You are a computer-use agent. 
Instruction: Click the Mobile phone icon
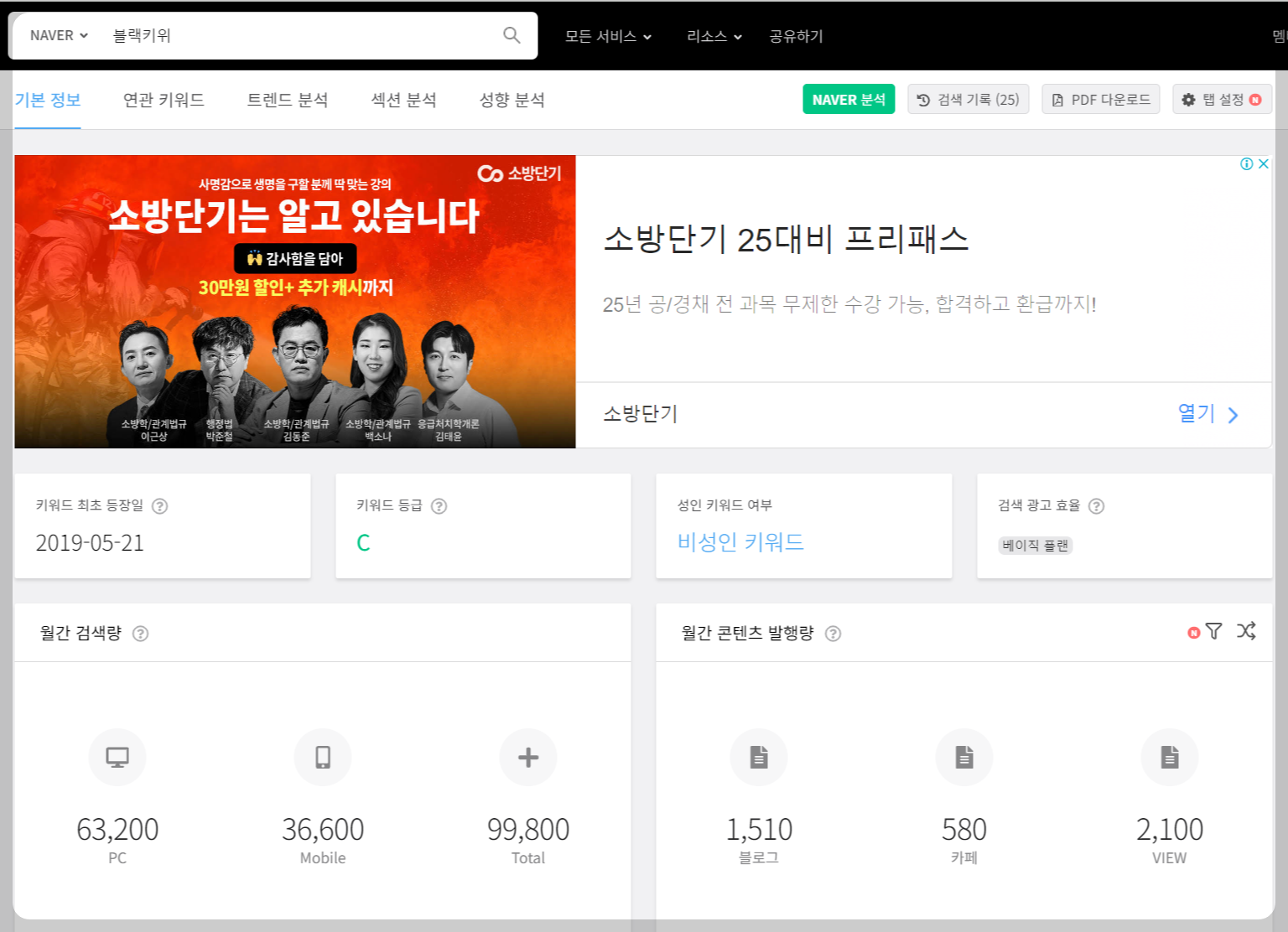click(323, 758)
